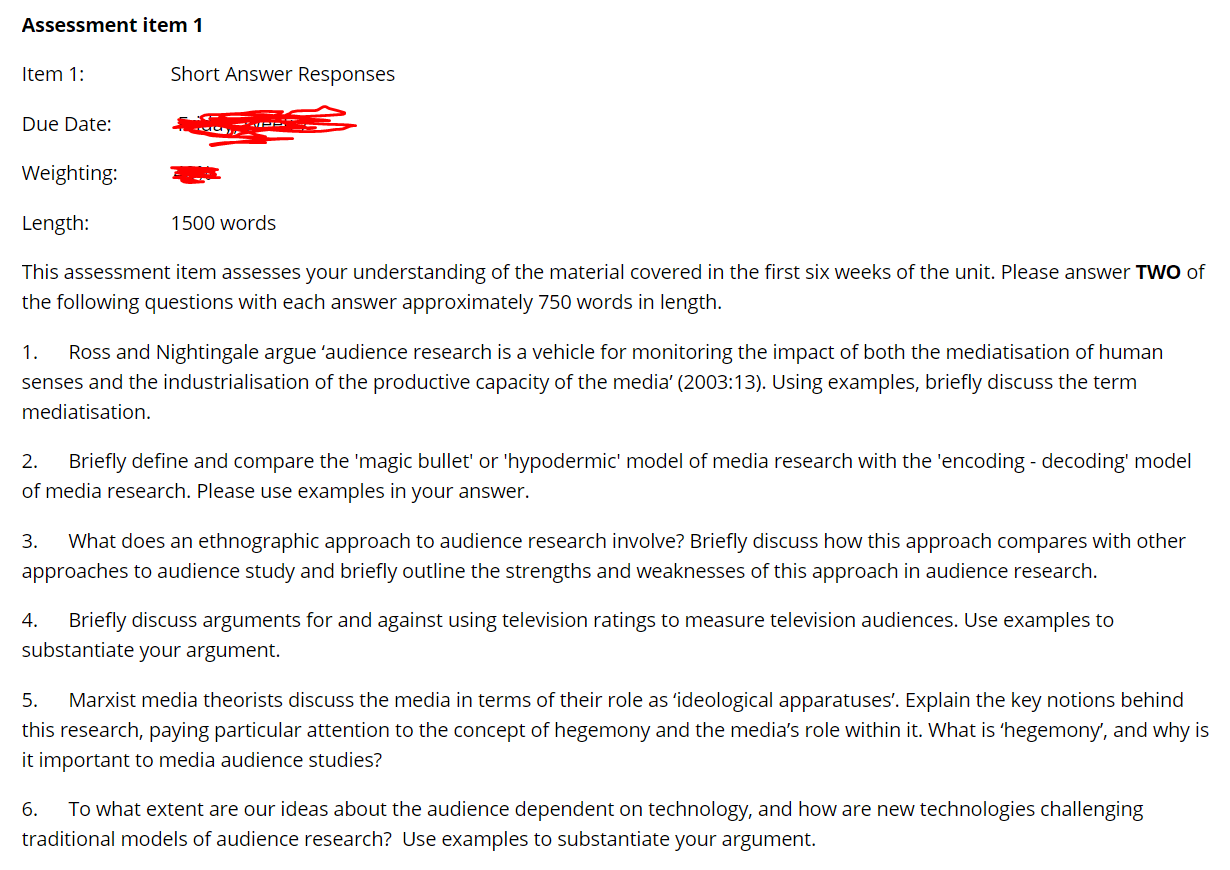Click the 'Due Date:' label
1230x870 pixels.
click(x=67, y=124)
